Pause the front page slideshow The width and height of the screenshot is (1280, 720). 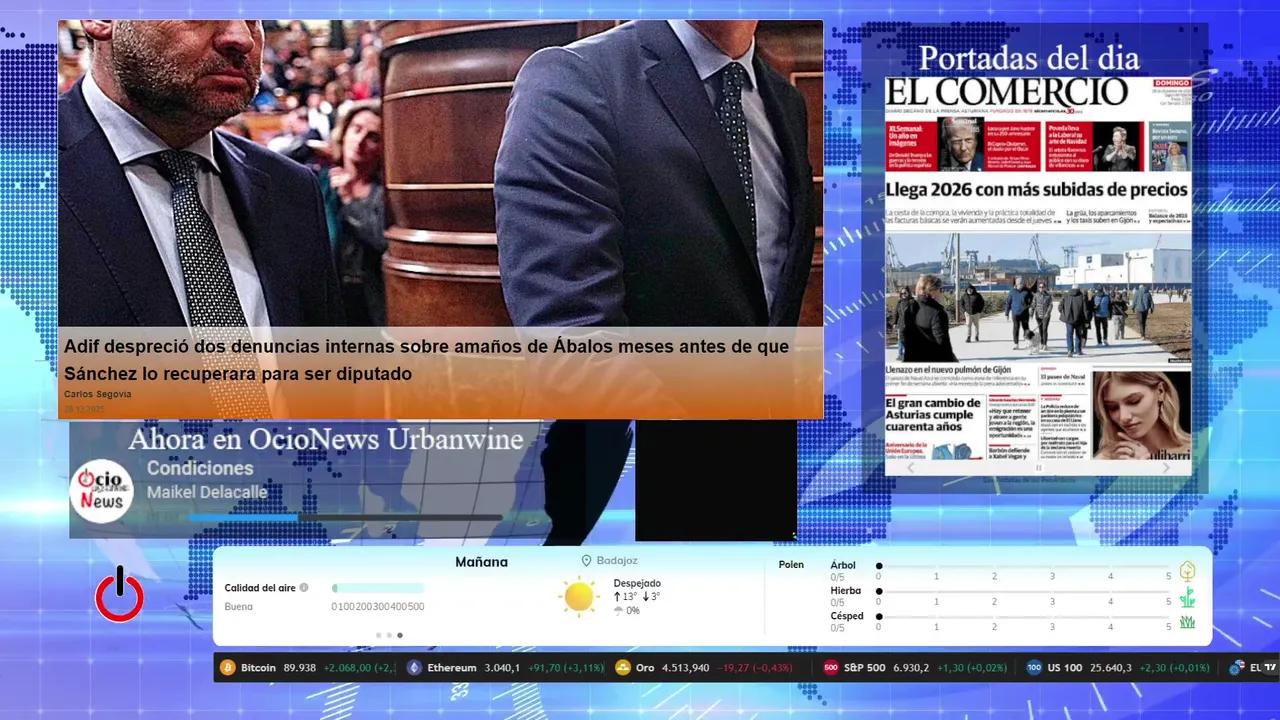point(1038,467)
